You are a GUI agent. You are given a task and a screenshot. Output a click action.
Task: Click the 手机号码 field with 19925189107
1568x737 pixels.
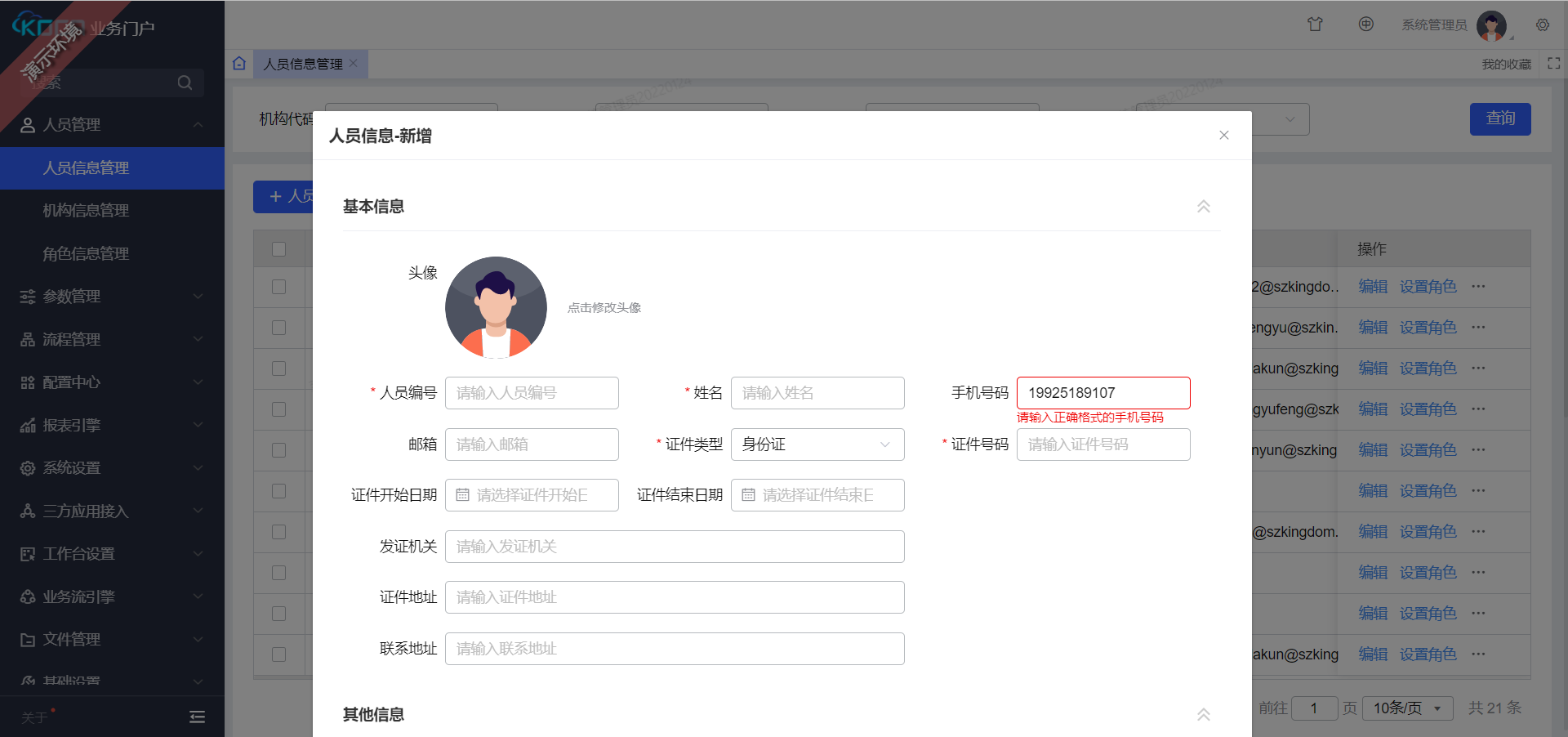(x=1103, y=393)
